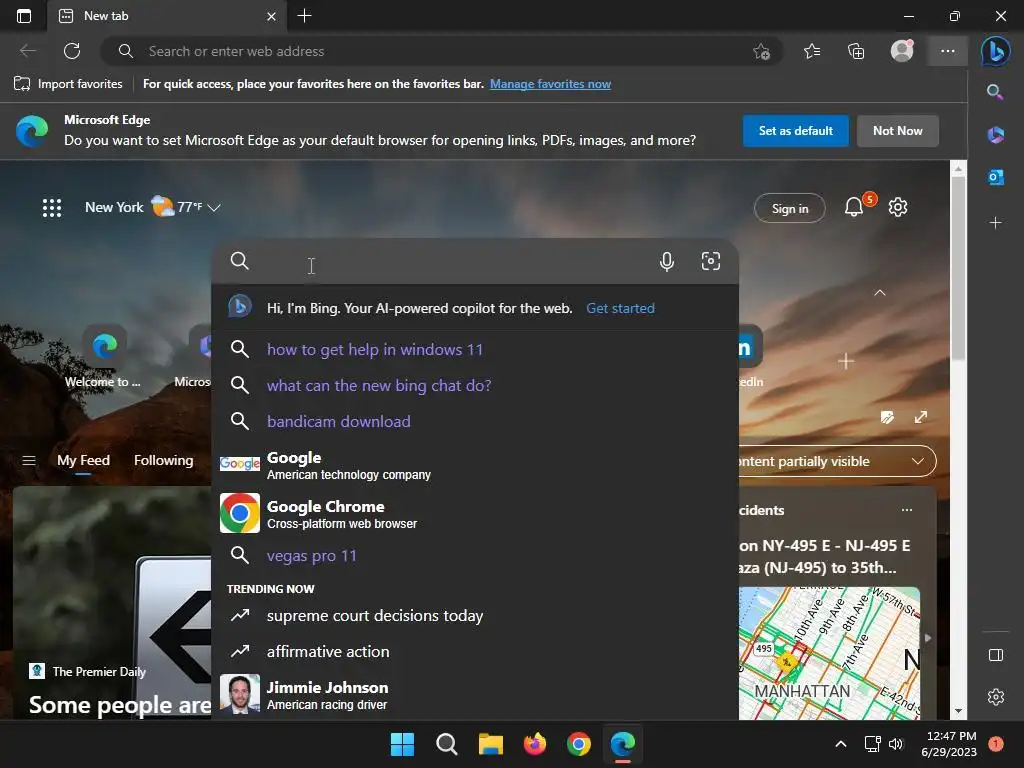Open volume control in system tray
This screenshot has width=1024, height=768.
(896, 744)
